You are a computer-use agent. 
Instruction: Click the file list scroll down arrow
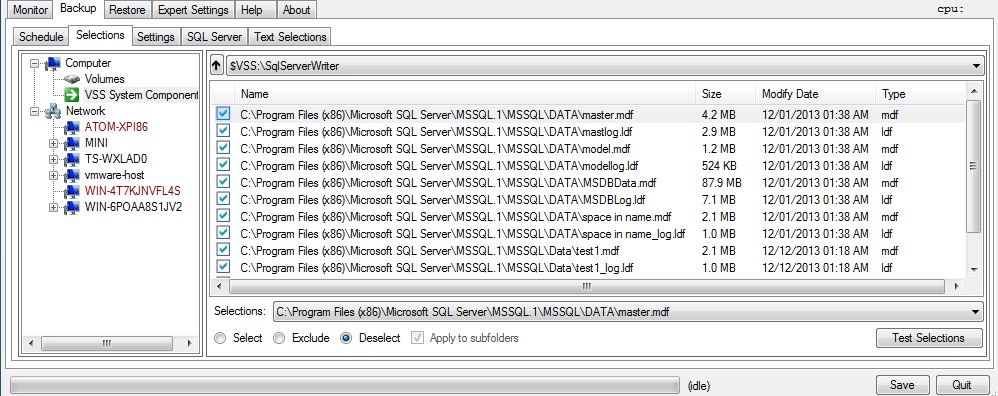(x=973, y=269)
